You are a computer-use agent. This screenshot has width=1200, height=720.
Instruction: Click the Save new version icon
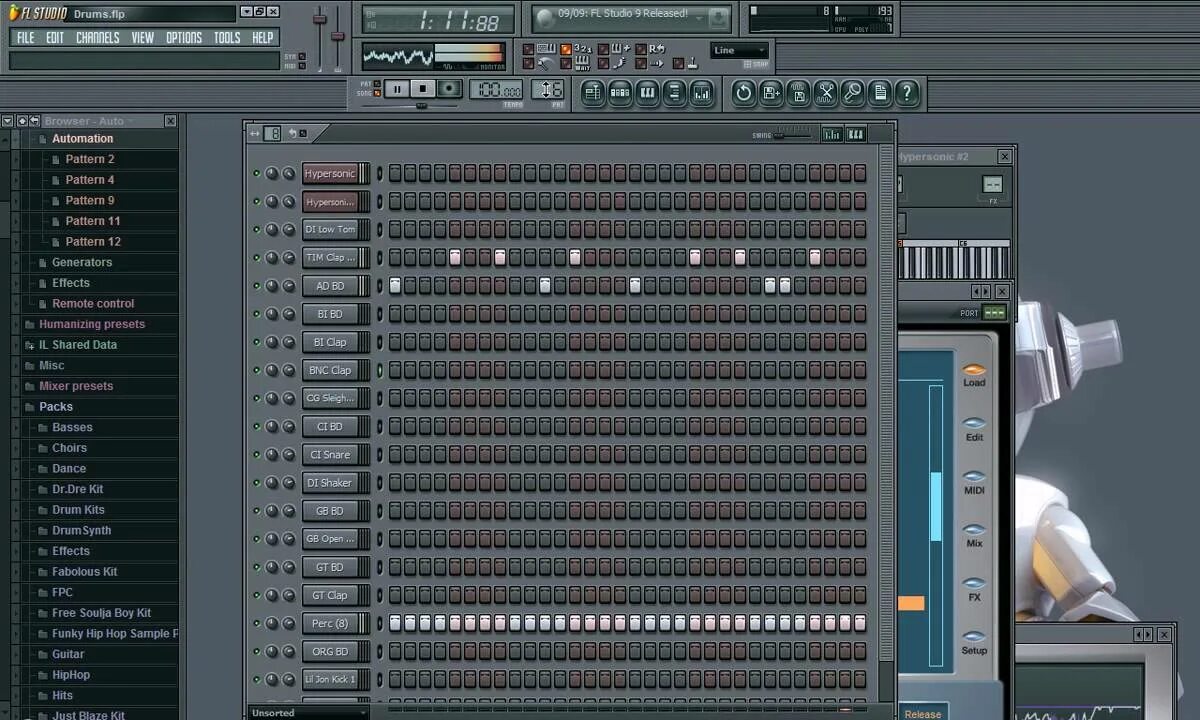click(771, 93)
